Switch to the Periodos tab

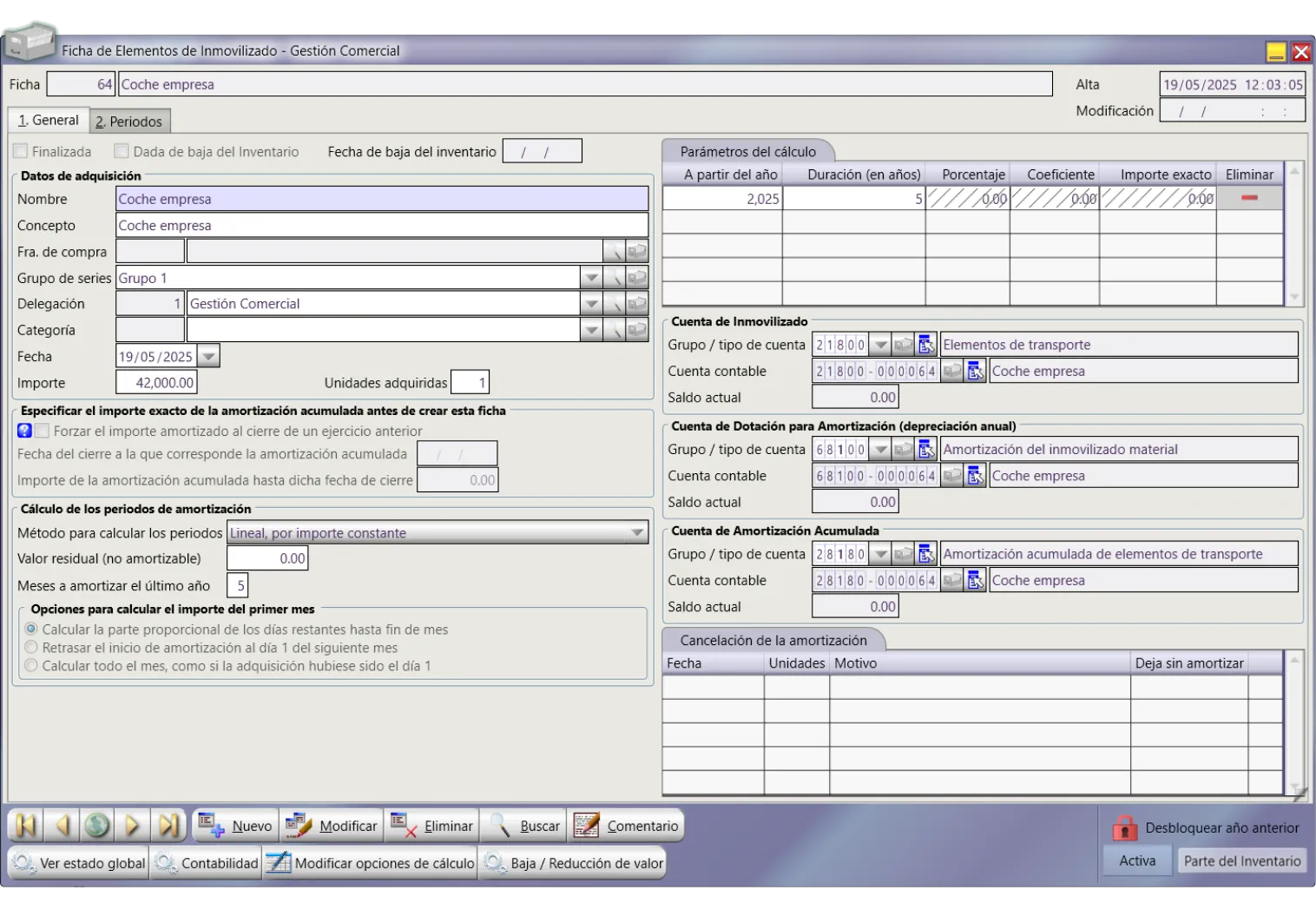[129, 122]
